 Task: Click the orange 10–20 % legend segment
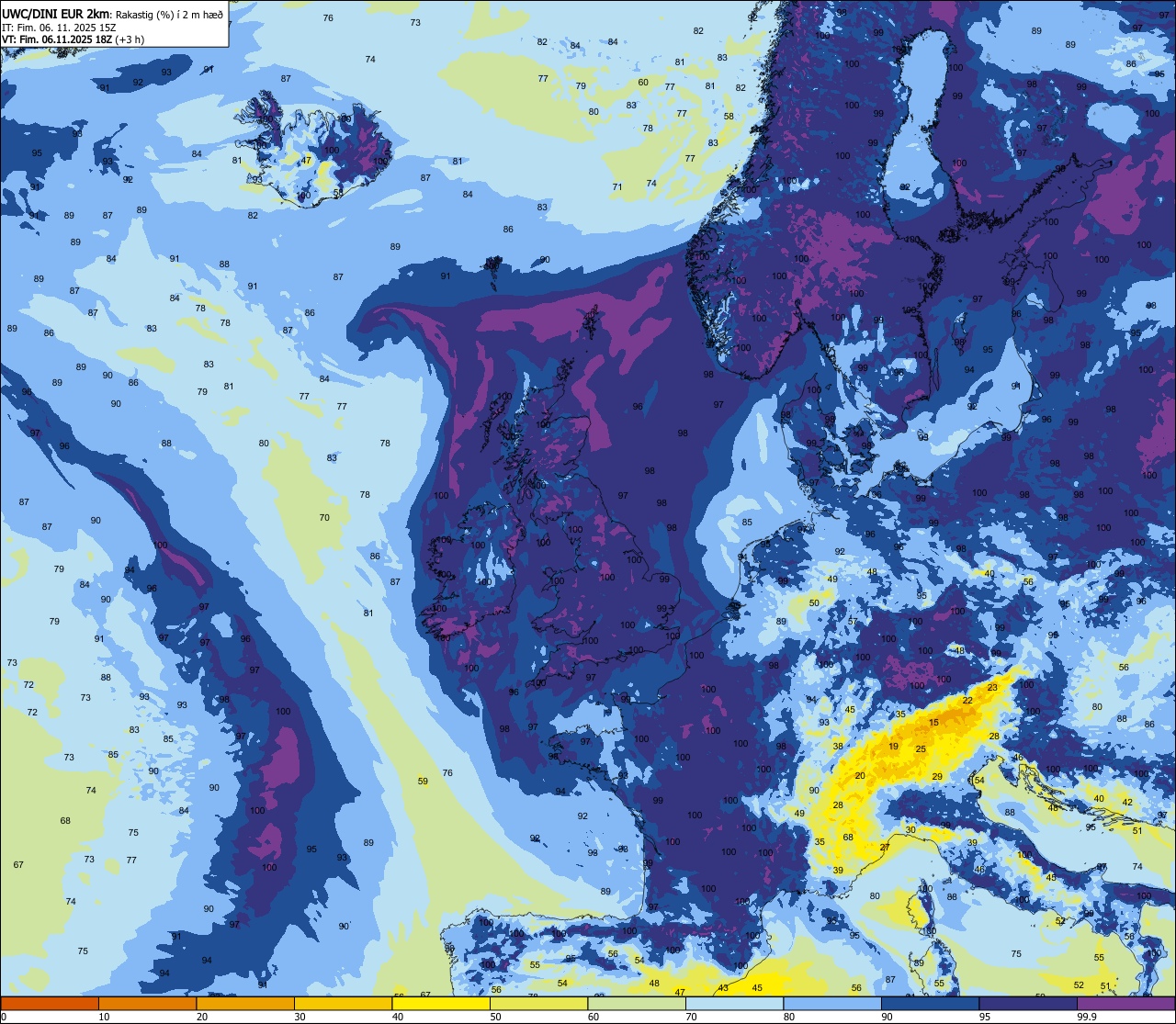147,1003
